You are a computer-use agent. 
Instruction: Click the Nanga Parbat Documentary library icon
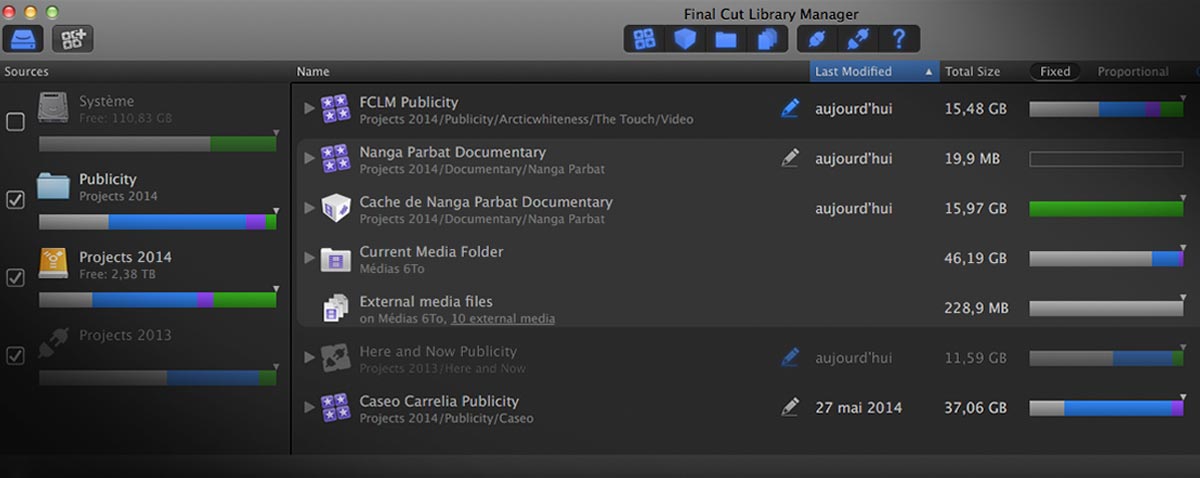click(x=335, y=158)
